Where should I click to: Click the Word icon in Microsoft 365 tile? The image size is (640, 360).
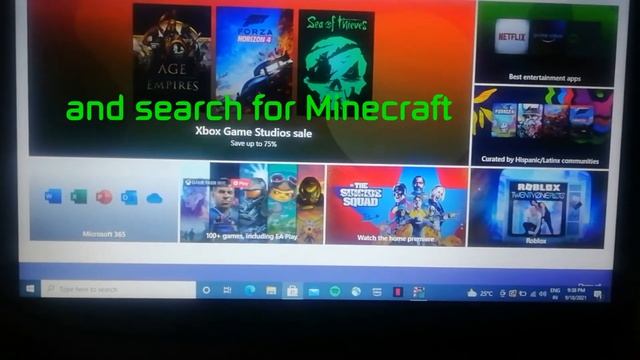point(53,196)
